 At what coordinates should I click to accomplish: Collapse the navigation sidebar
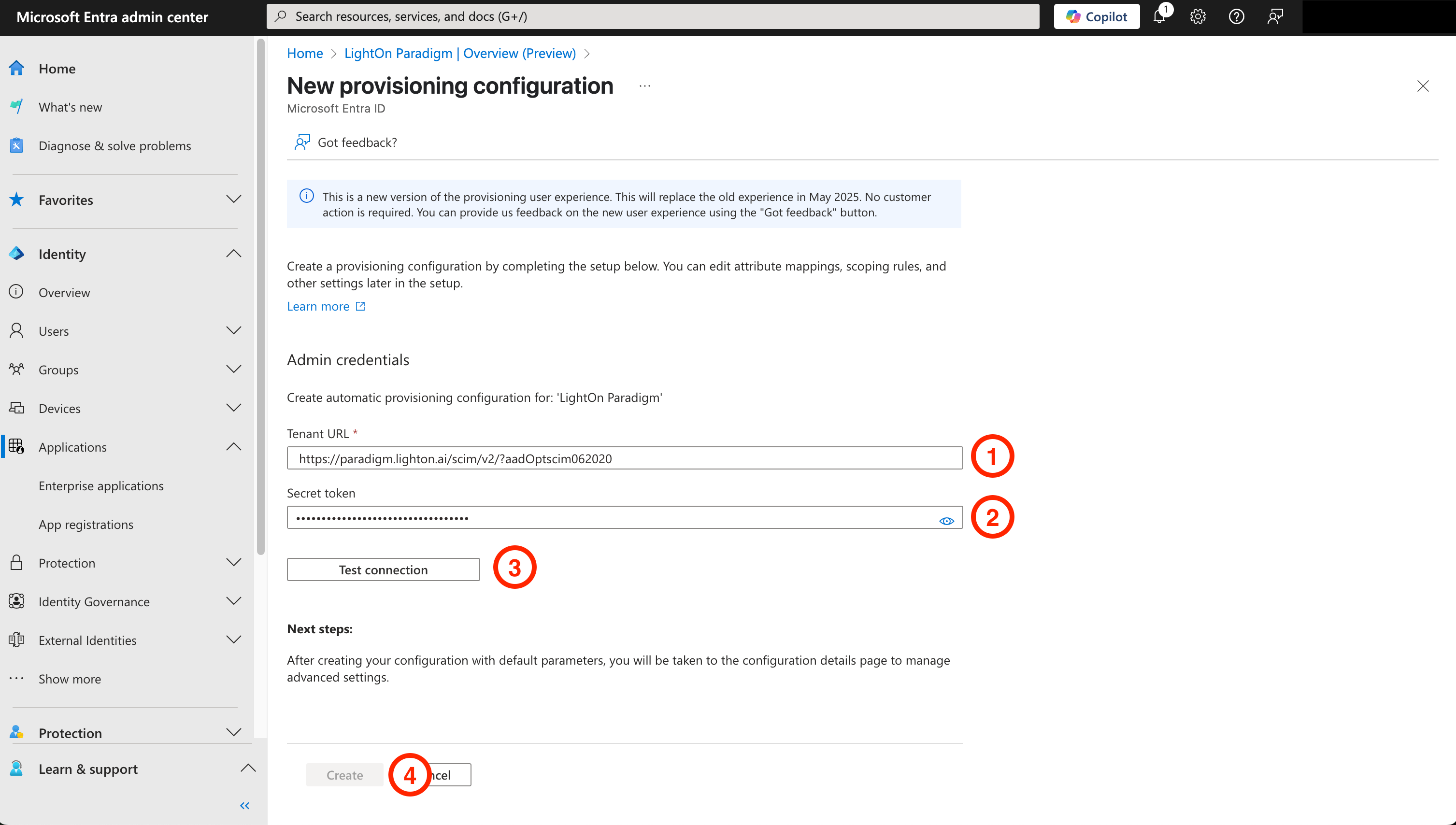[x=244, y=805]
